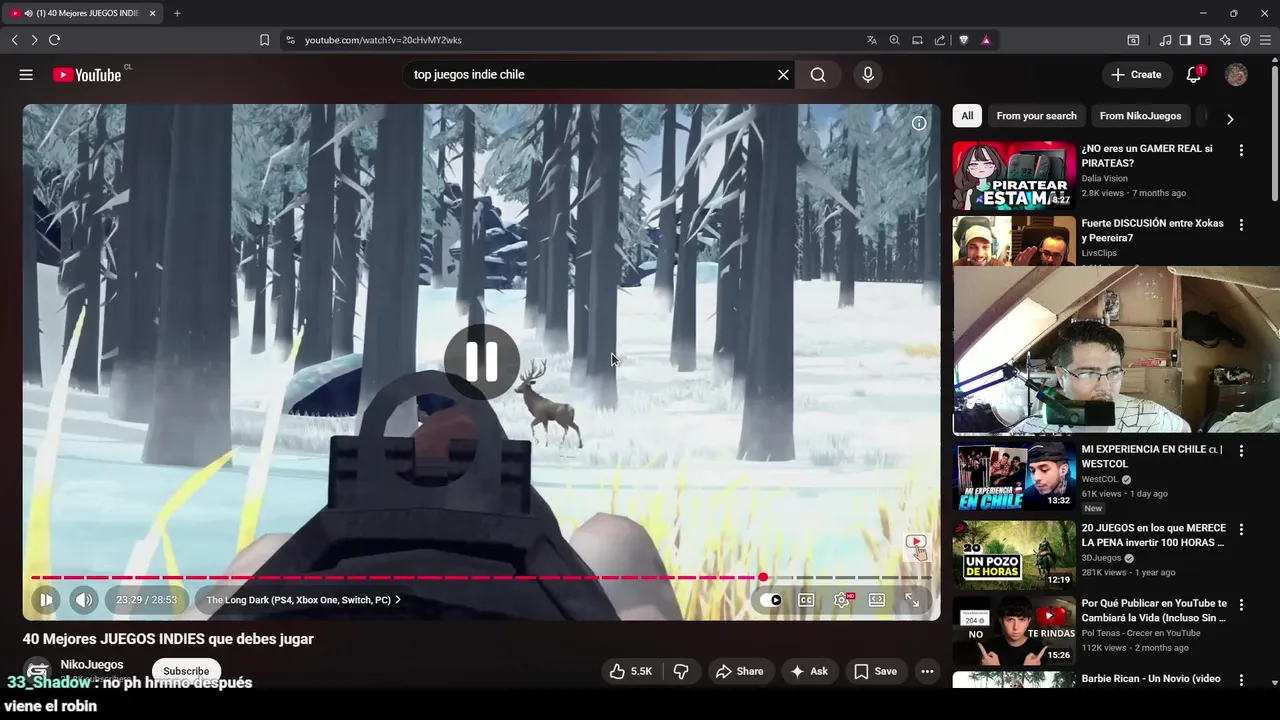1280x720 pixels.
Task: Click the browser address bar URL
Action: 383,40
